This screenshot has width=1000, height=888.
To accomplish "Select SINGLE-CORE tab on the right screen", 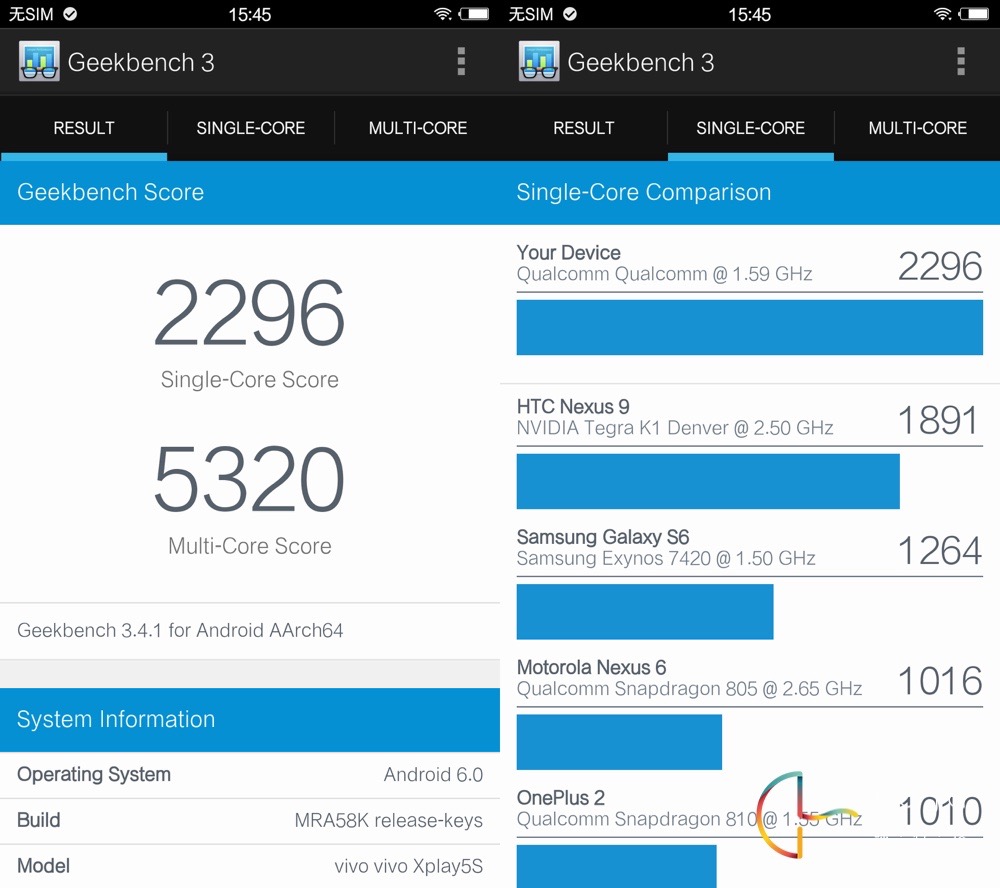I will 751,128.
